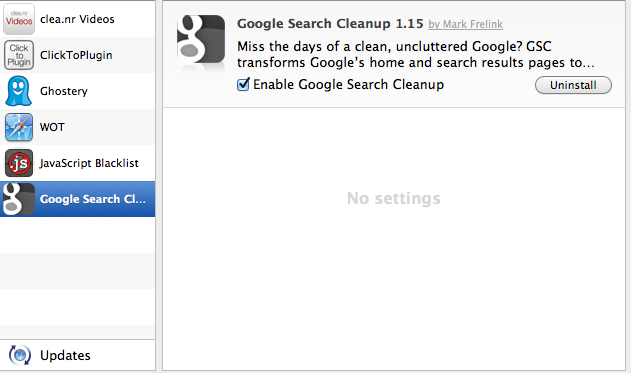Click the large Google Search Cleanup header icon
Screen dimensions: 631x373
pyautogui.click(x=201, y=42)
